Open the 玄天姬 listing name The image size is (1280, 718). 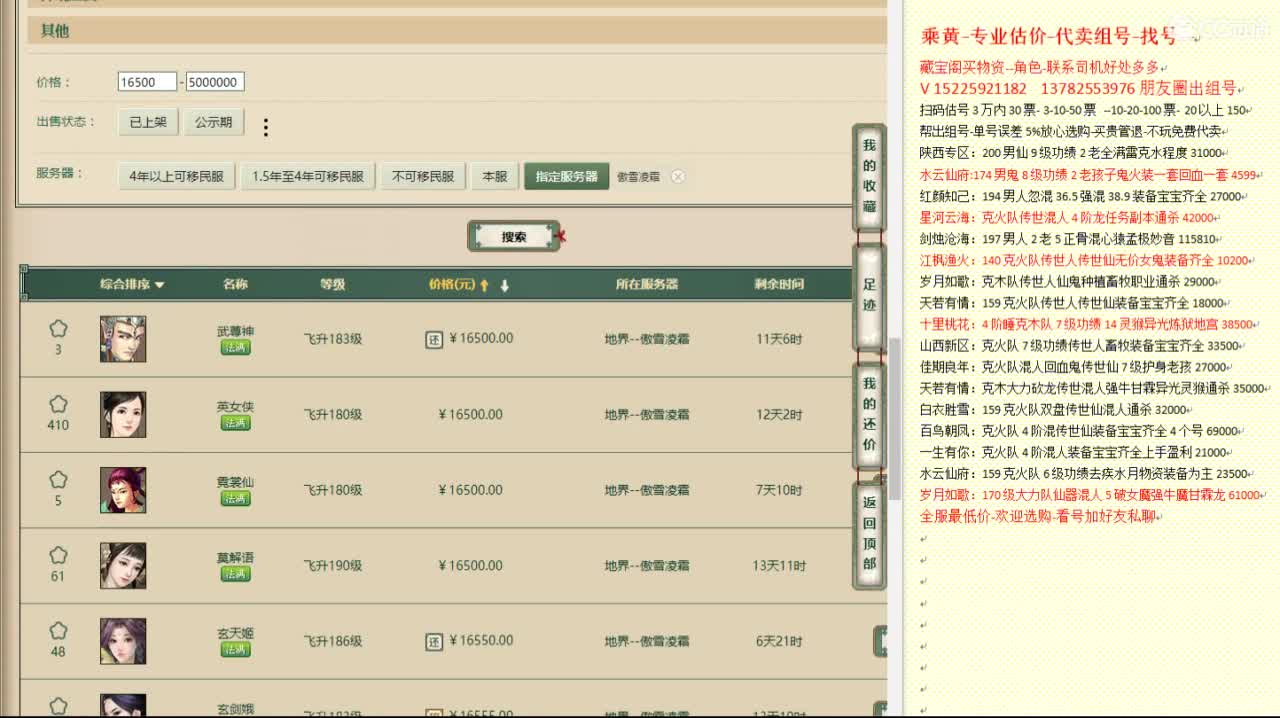pyautogui.click(x=236, y=633)
